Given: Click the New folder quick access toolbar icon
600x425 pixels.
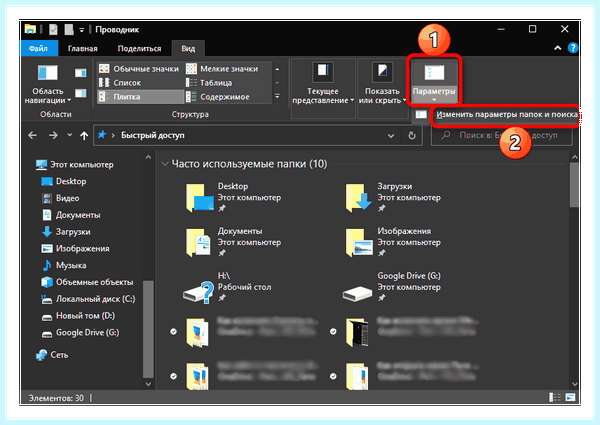Looking at the screenshot, I should 69,29.
